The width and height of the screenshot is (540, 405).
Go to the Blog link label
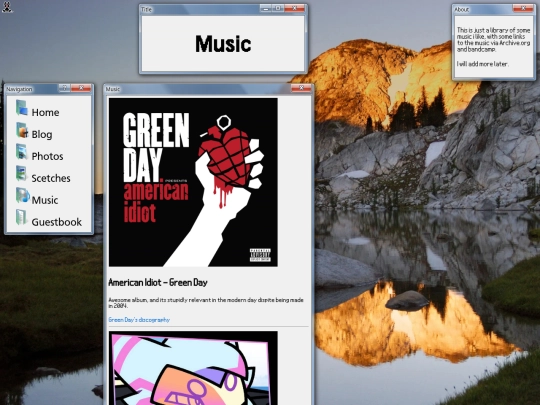click(42, 135)
